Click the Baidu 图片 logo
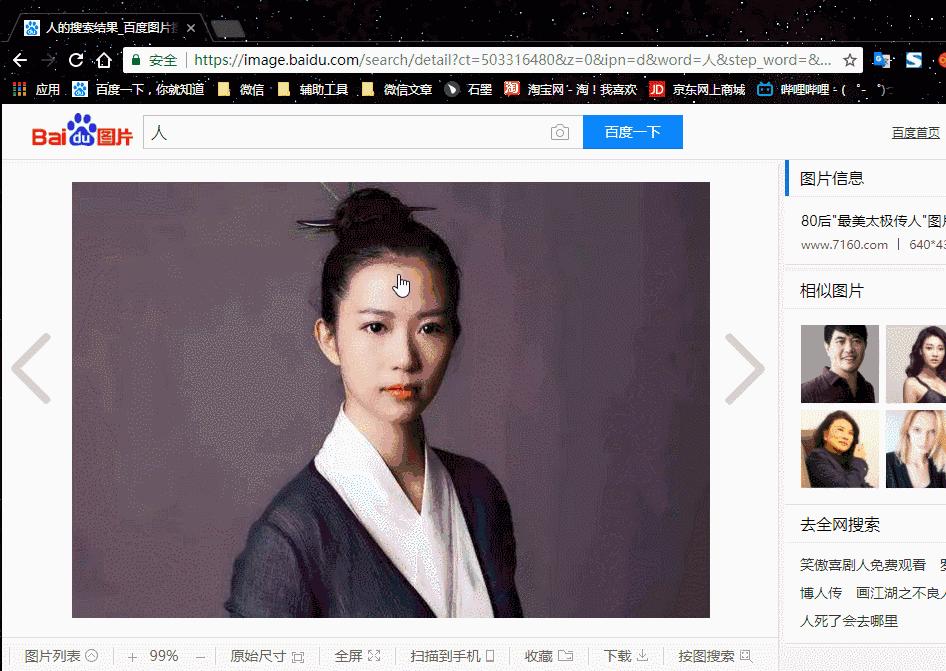This screenshot has width=946, height=671. pyautogui.click(x=82, y=133)
